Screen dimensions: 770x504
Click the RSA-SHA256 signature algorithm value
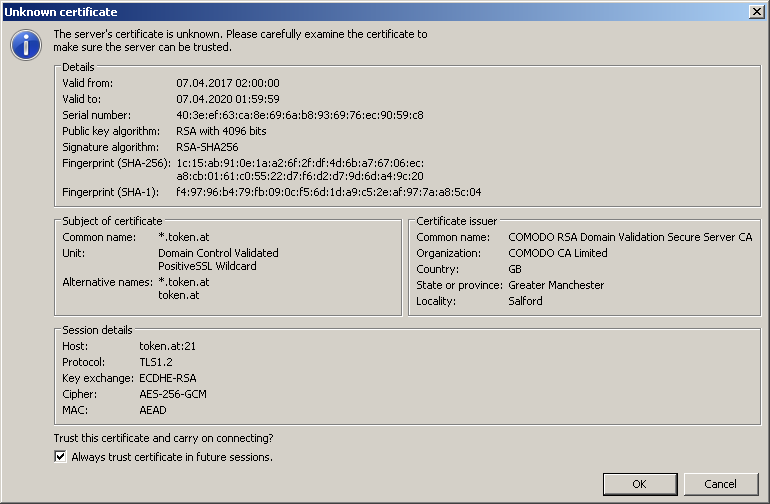[207, 147]
